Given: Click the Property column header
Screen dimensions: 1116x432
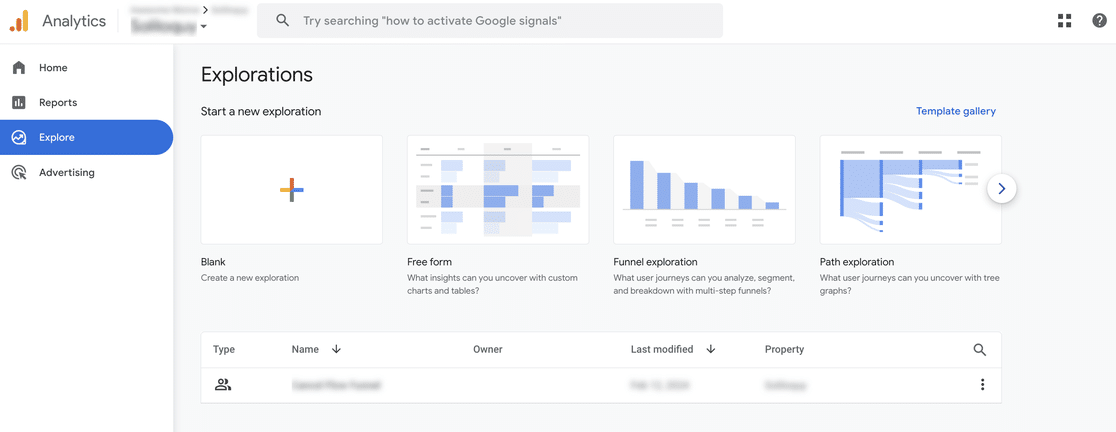Looking at the screenshot, I should pos(784,349).
